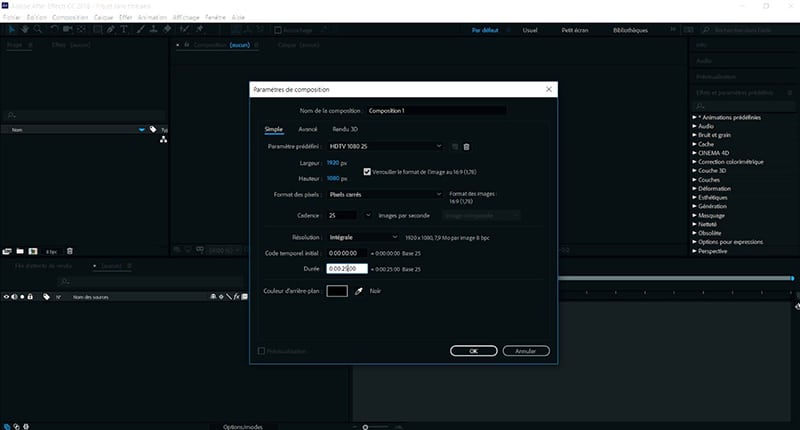Screen dimensions: 800x430
Task: Select the Selection arrow tool
Action: 10,30
